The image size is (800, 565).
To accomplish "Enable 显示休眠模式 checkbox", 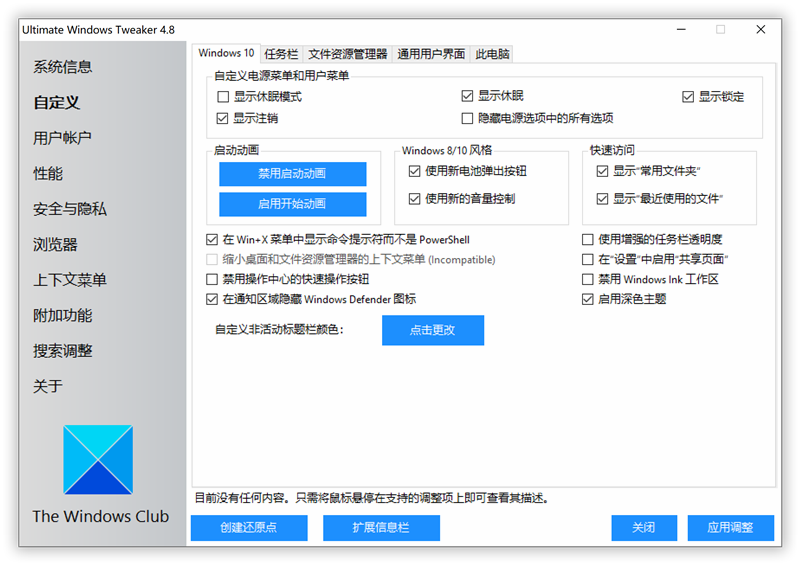I will tap(223, 96).
